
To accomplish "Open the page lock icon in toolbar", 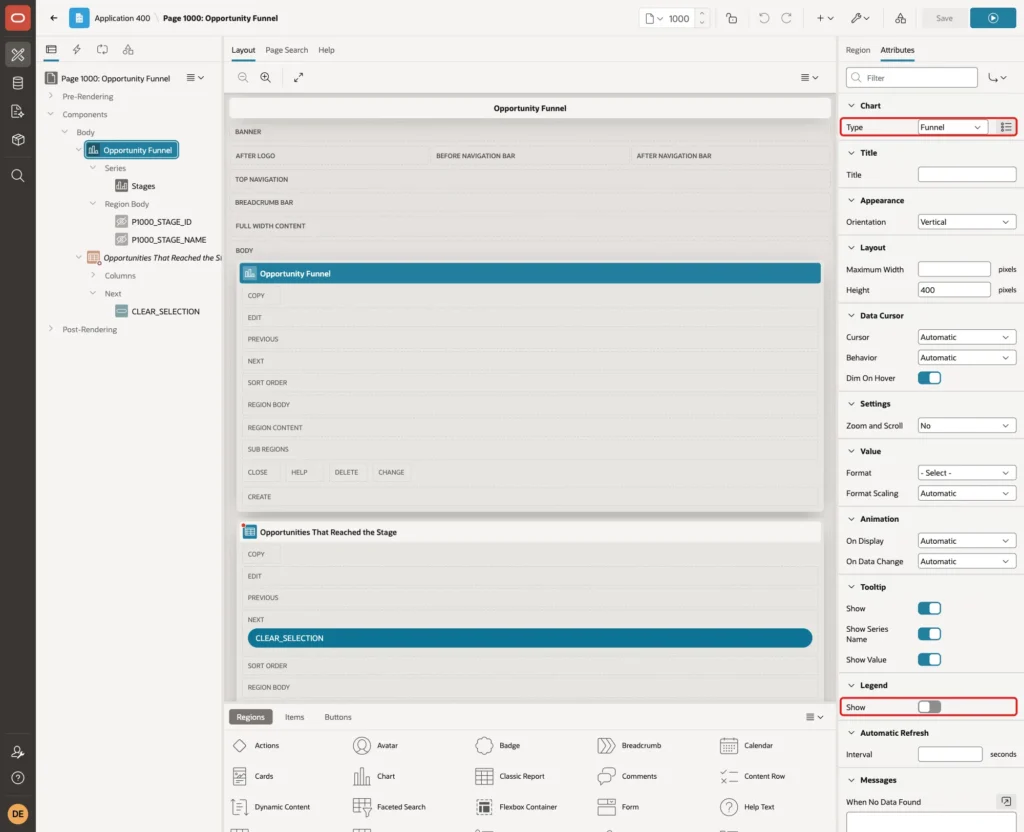I will pyautogui.click(x=731, y=18).
